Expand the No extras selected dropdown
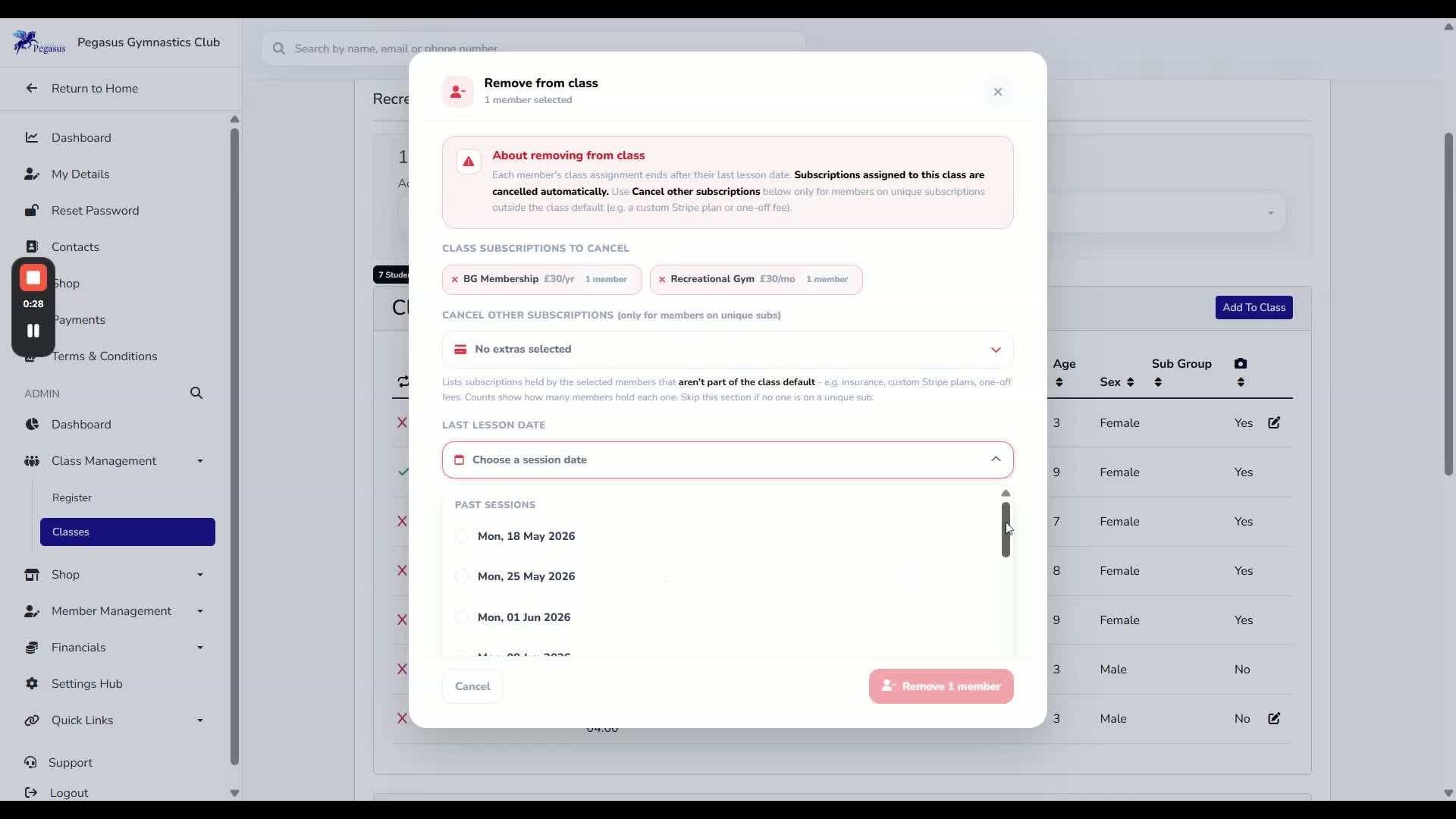This screenshot has height=819, width=1456. 728,350
